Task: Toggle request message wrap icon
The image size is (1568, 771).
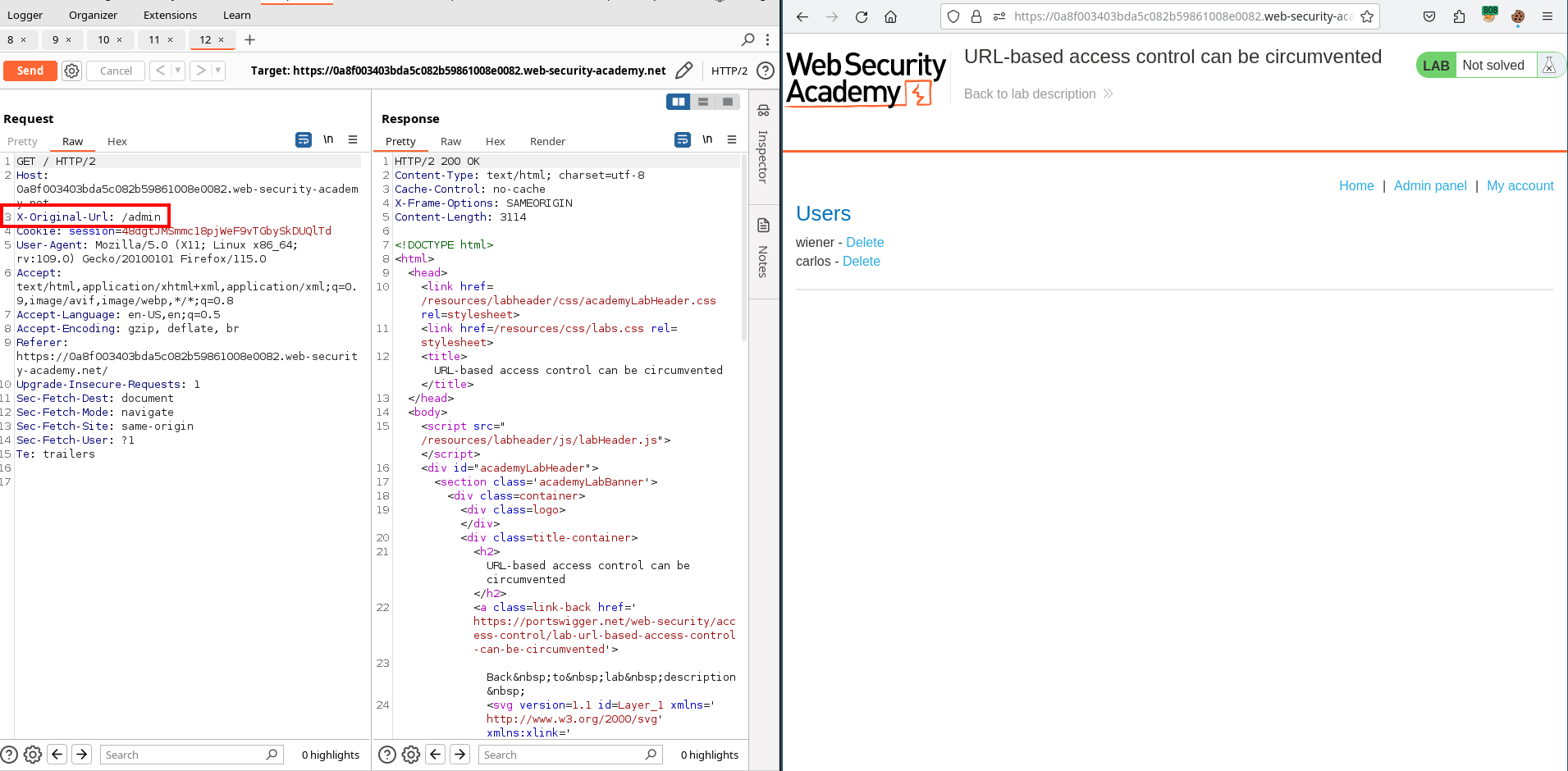Action: pos(304,139)
